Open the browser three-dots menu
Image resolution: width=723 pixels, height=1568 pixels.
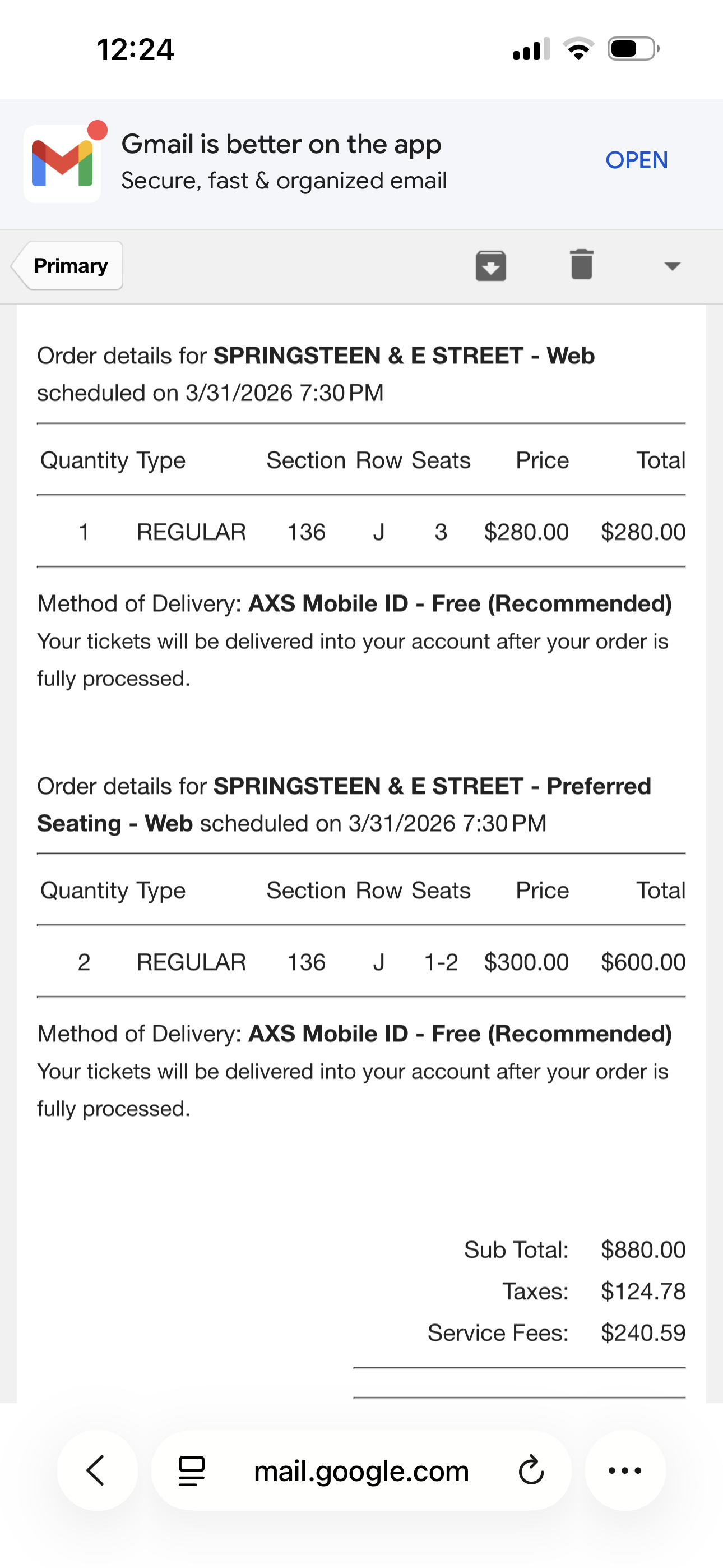pos(625,1470)
